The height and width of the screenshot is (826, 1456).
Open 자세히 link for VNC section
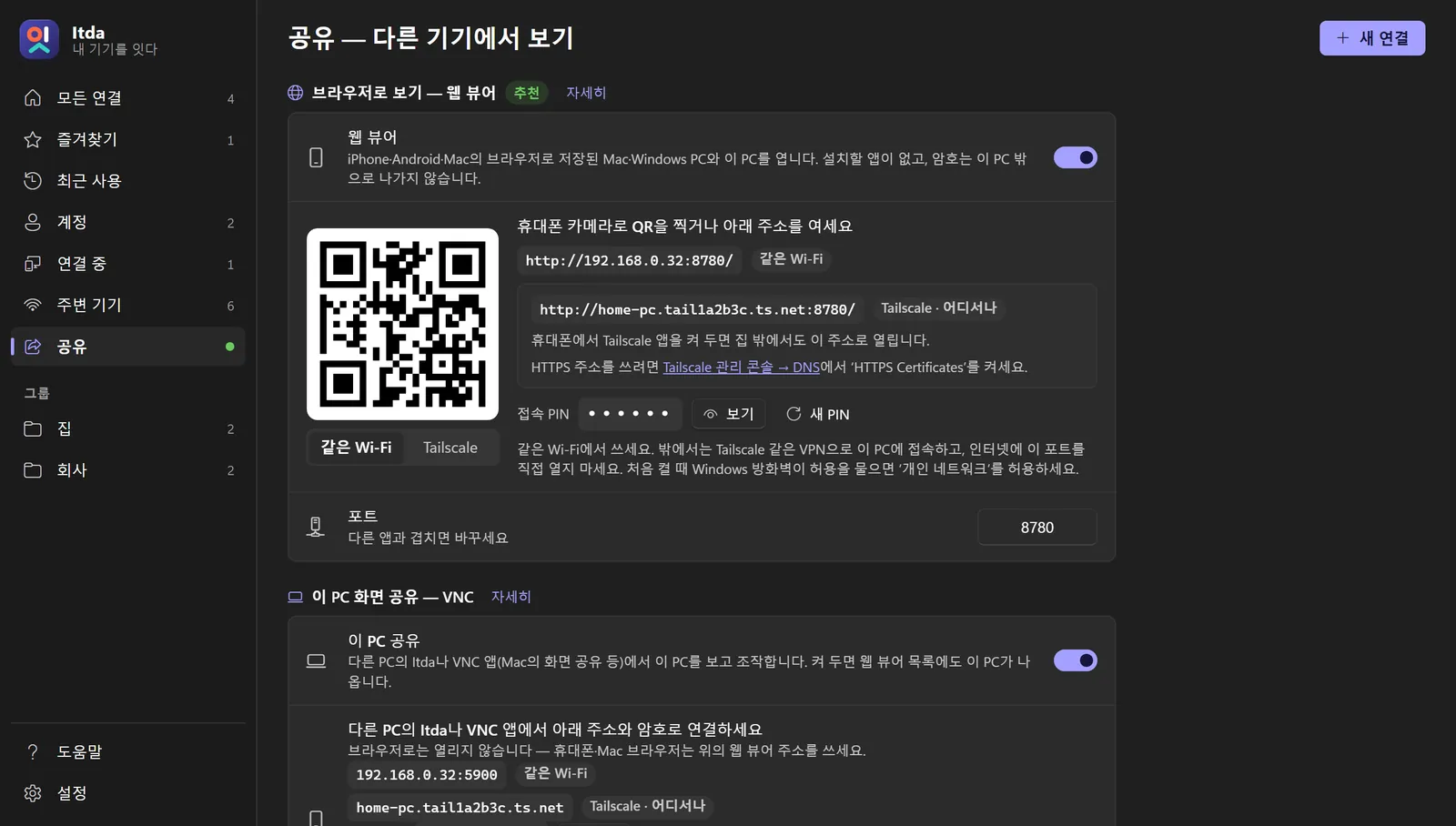[511, 597]
